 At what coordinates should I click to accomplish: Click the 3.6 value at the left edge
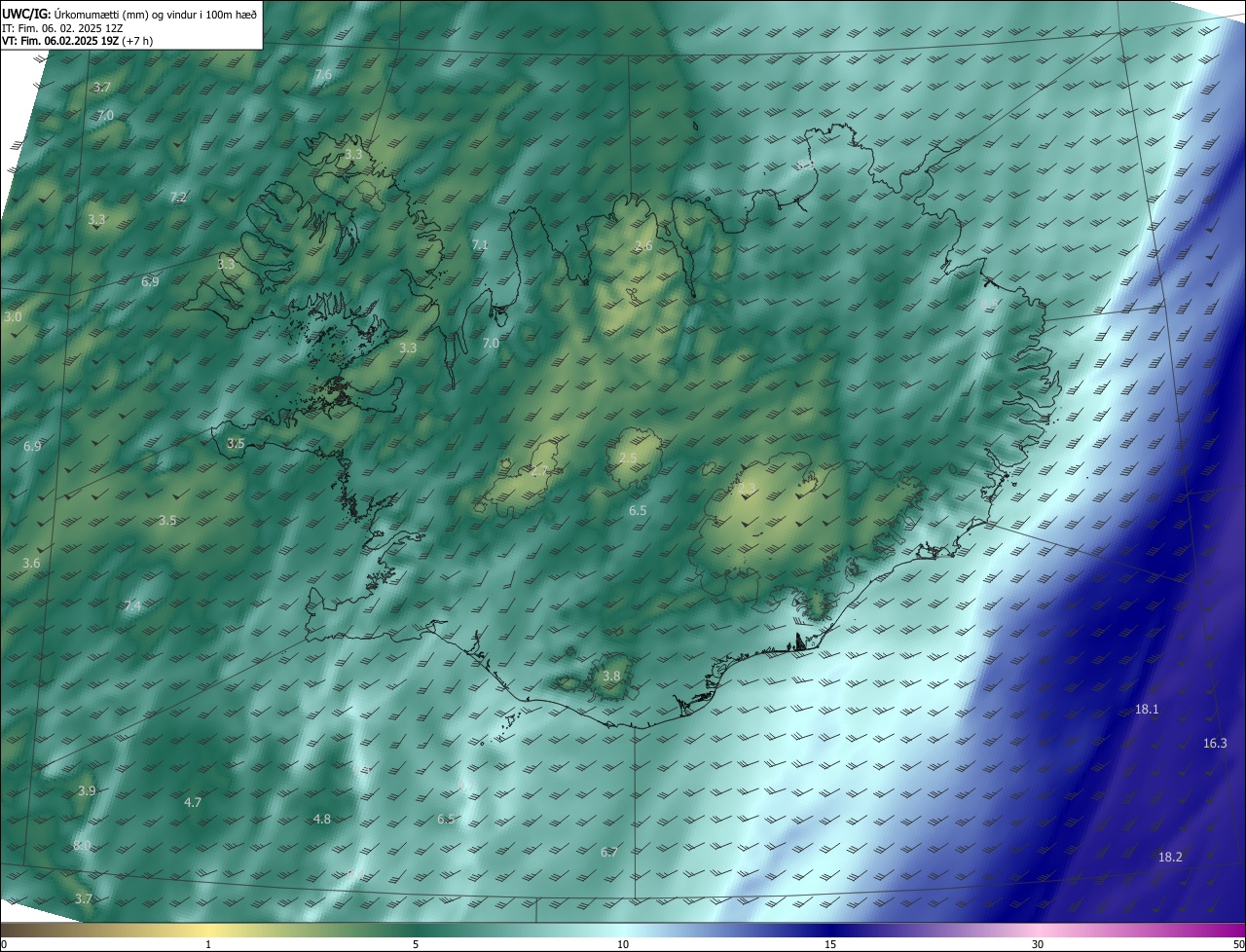(x=31, y=564)
